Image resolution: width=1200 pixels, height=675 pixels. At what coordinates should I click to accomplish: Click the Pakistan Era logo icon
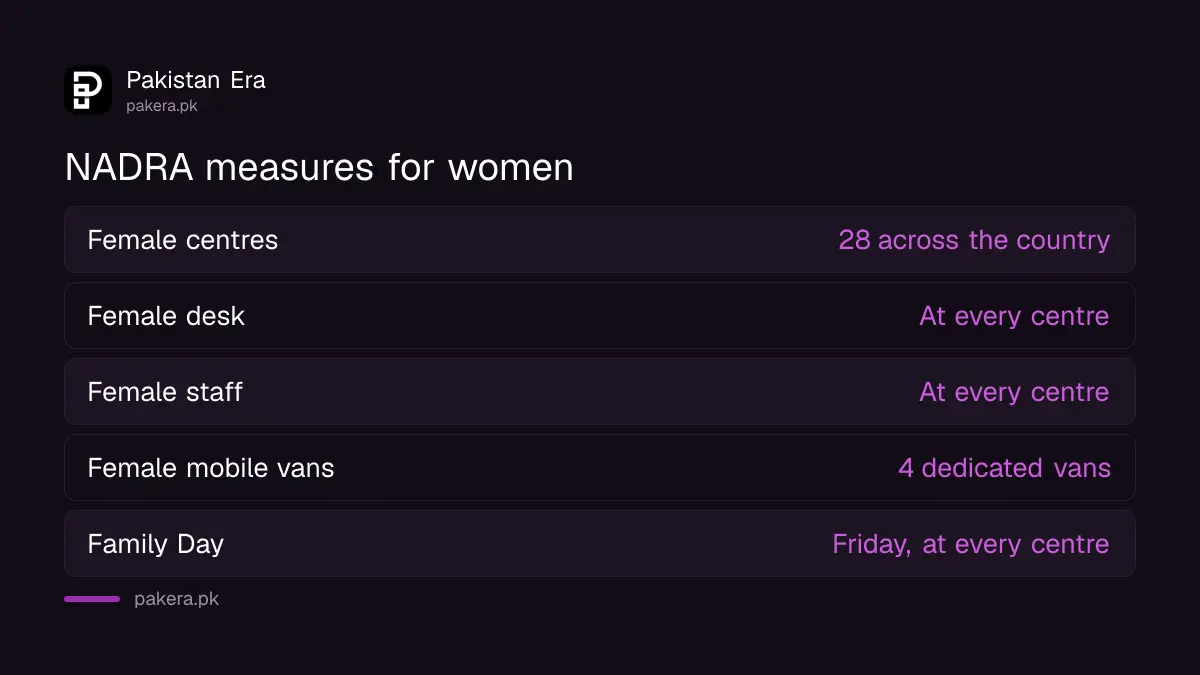click(x=88, y=90)
